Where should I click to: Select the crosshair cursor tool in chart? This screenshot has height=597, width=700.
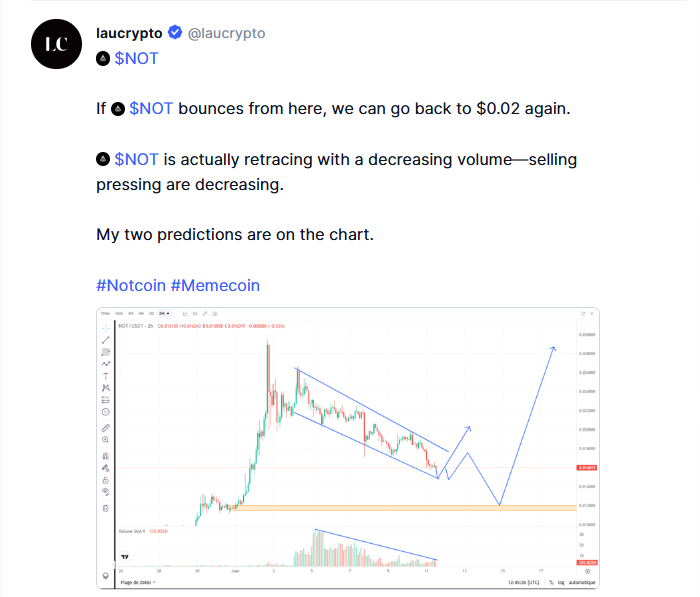pos(106,327)
